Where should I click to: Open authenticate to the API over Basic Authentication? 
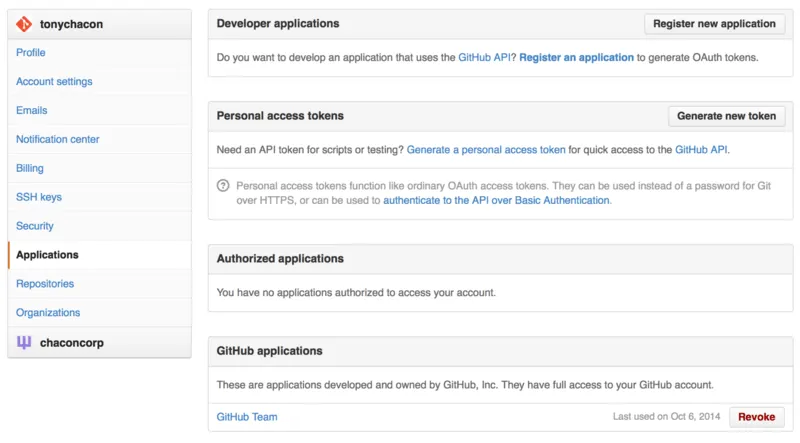[496, 201]
